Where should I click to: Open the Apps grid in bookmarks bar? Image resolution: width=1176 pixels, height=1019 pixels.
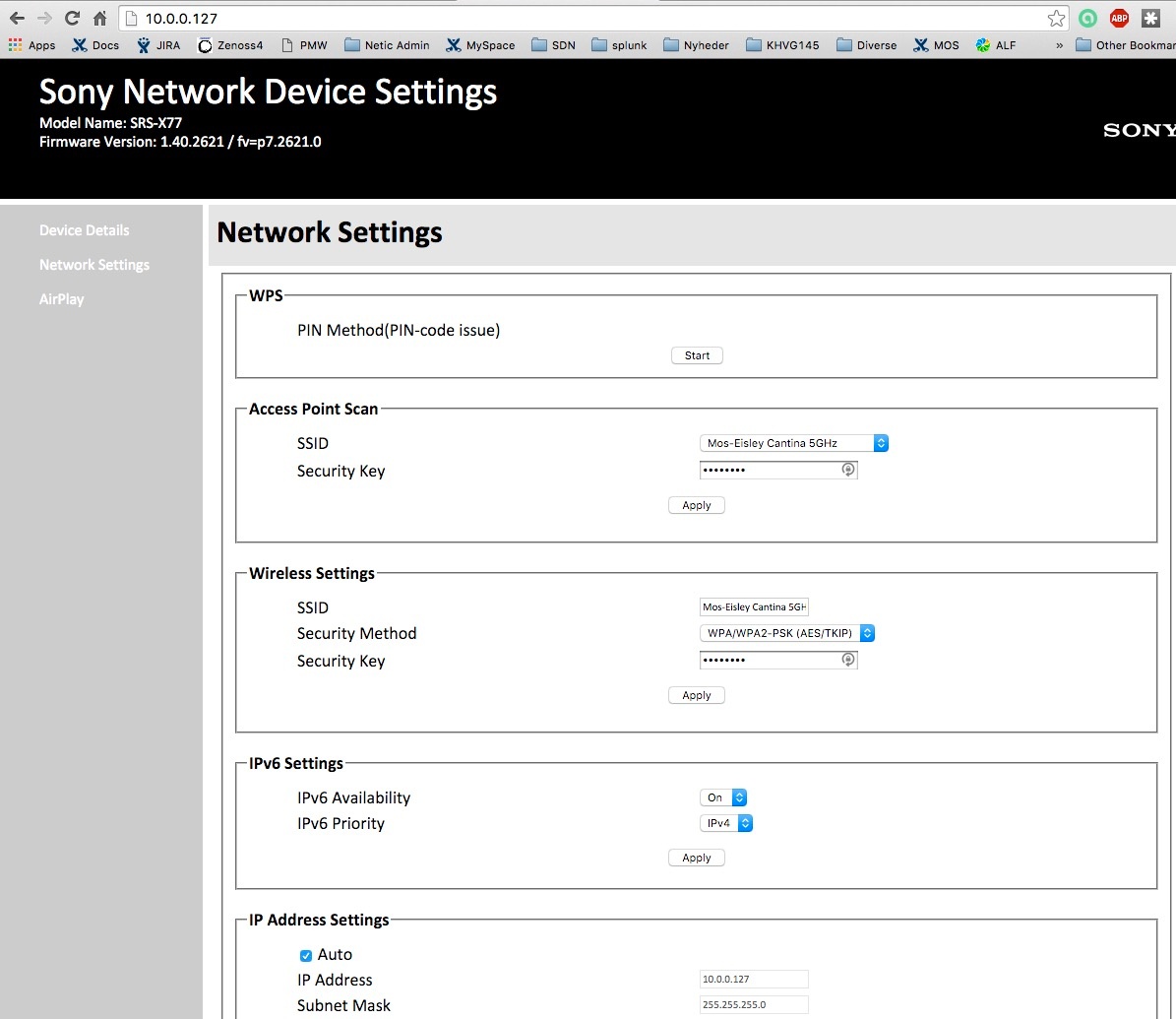[x=31, y=45]
